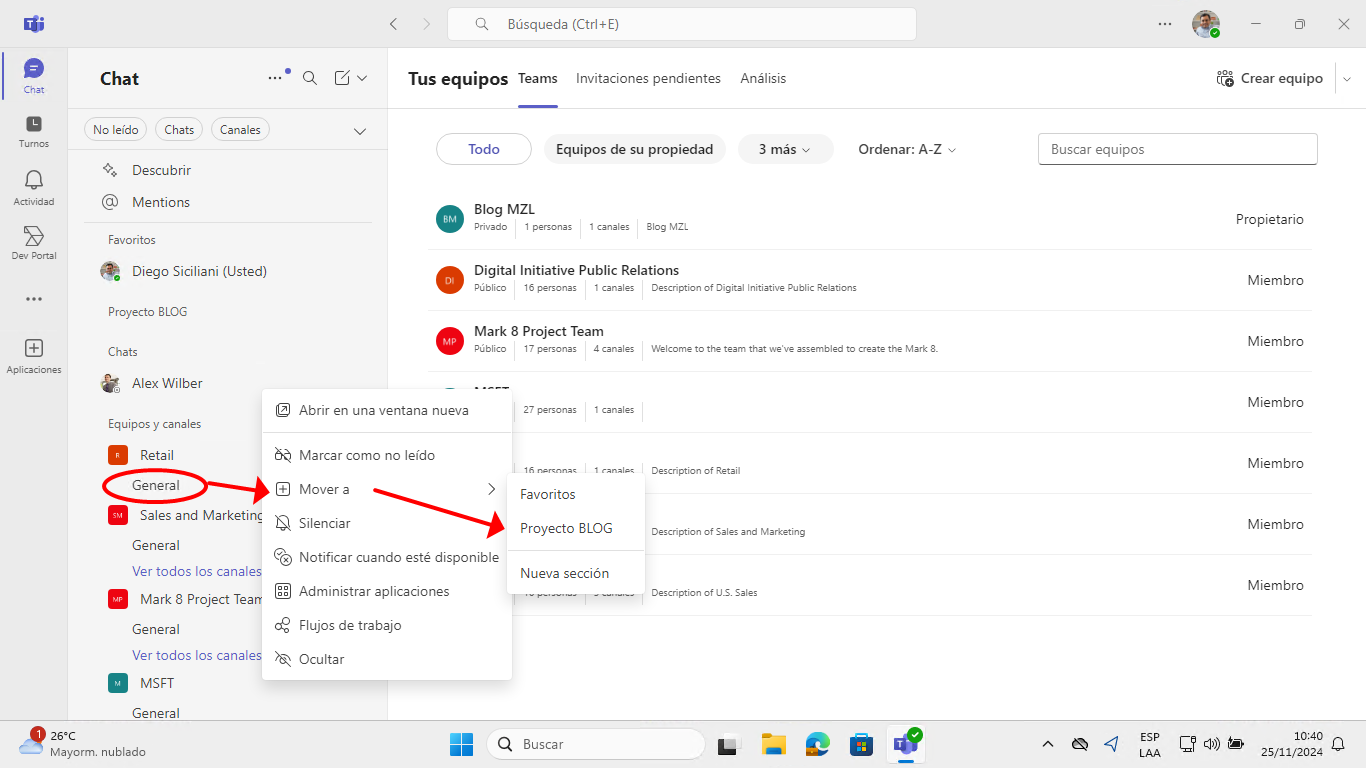Click Ver todos los canales under Mark 8
The image size is (1366, 768).
[197, 655]
